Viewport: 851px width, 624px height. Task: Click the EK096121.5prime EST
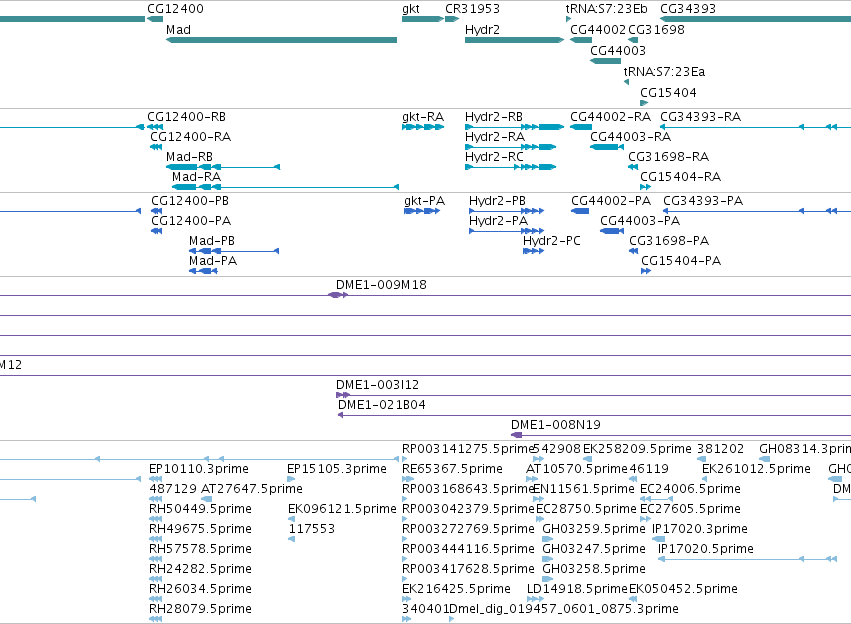(x=291, y=519)
